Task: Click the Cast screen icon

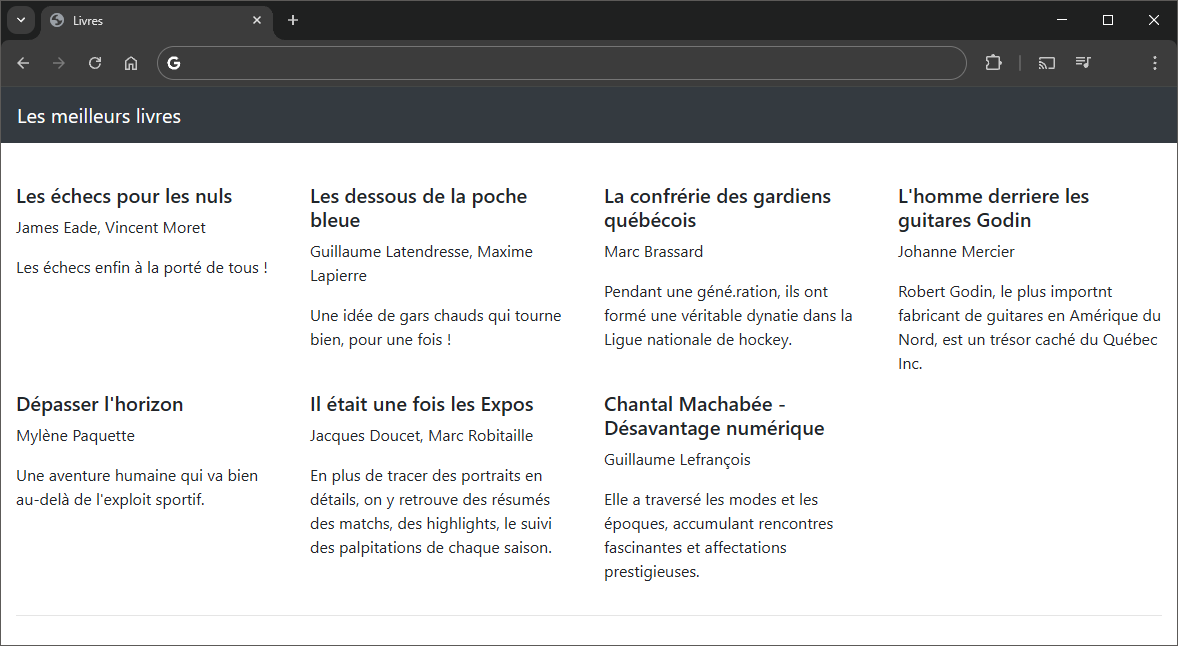Action: pos(1047,63)
